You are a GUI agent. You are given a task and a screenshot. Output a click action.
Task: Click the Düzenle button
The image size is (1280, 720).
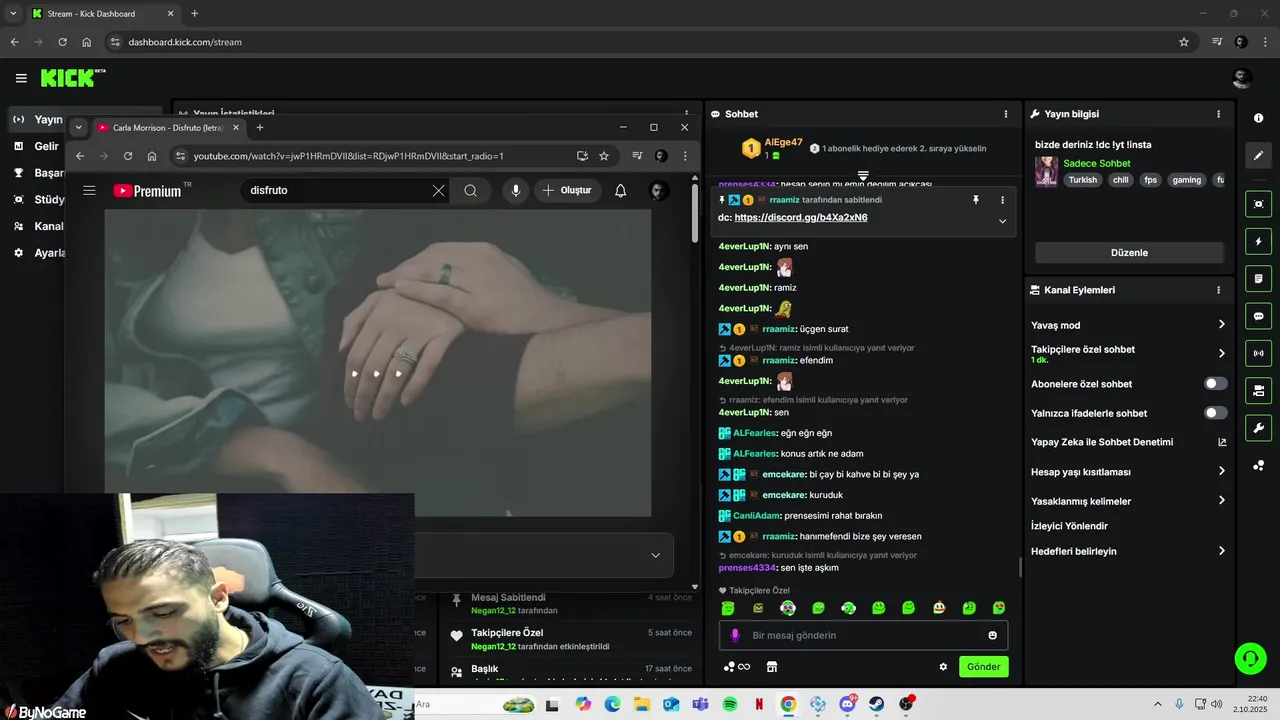pos(1129,253)
